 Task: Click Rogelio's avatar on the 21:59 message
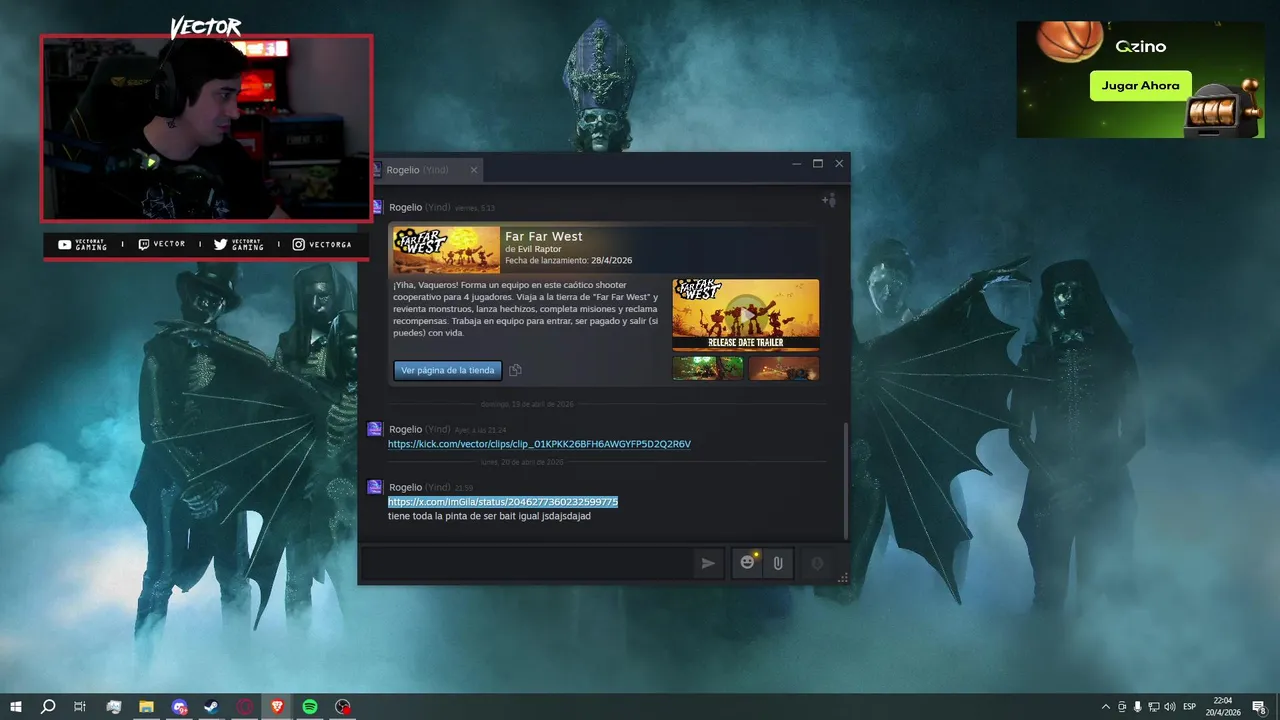[x=375, y=487]
